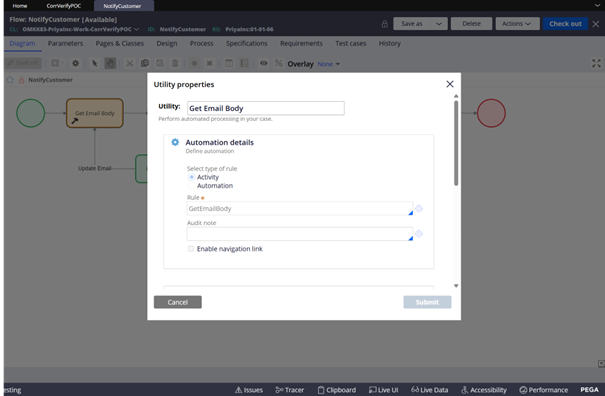Open the Diagram tab
Image resolution: width=605 pixels, height=396 pixels.
[22, 43]
